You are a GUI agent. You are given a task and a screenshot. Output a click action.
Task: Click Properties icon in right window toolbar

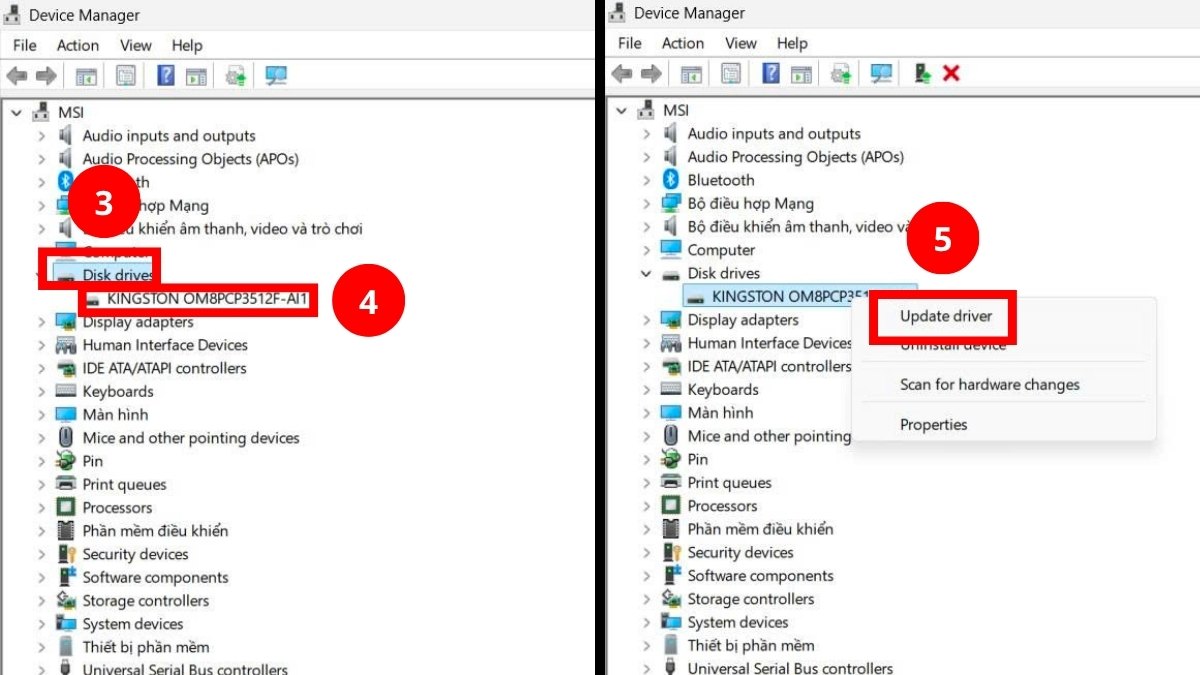click(x=731, y=73)
